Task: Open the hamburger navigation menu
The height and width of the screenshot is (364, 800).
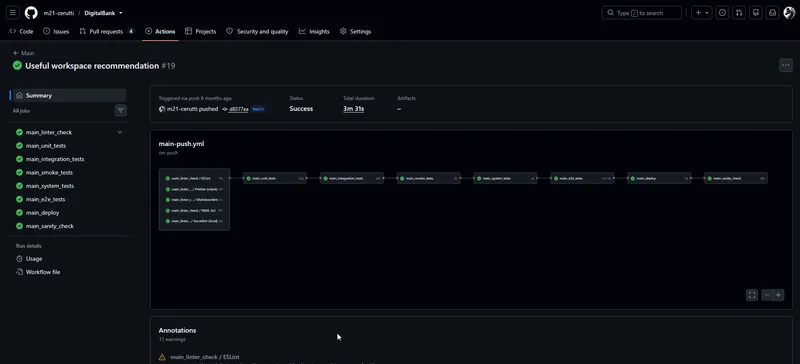Action: coord(13,13)
